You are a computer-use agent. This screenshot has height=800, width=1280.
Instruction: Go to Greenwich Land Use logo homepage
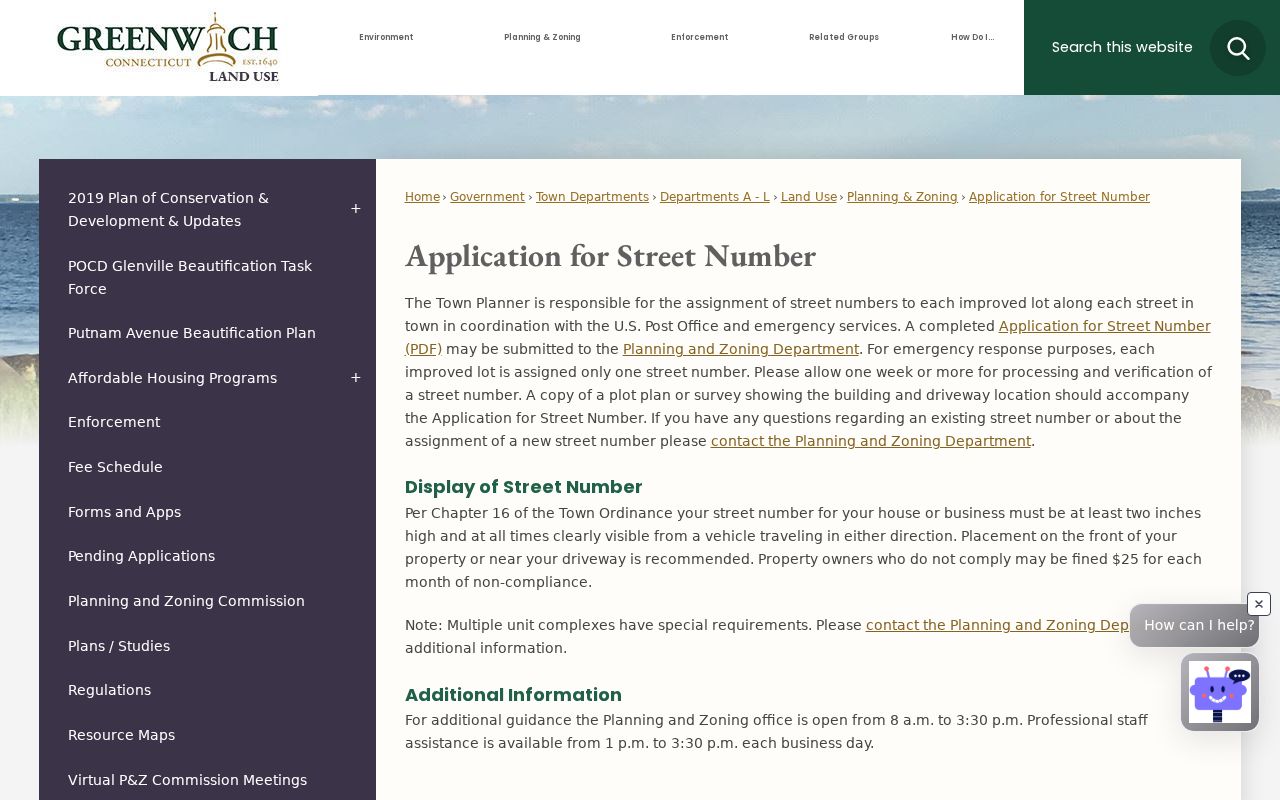coord(168,47)
